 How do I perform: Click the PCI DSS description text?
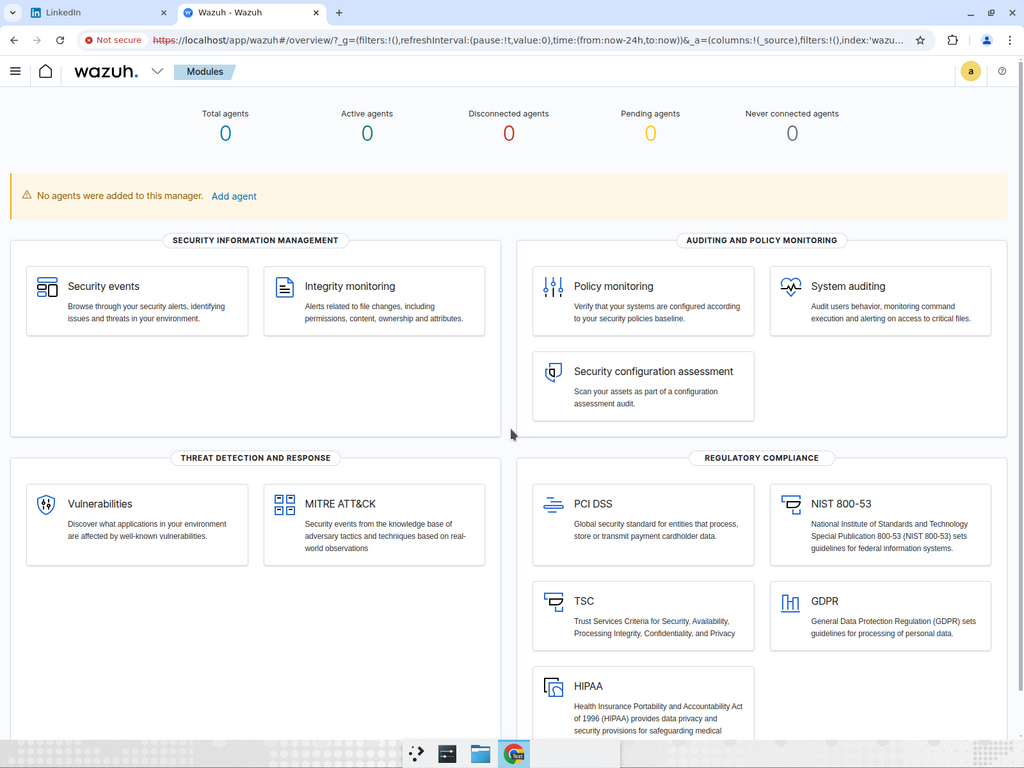click(x=656, y=530)
